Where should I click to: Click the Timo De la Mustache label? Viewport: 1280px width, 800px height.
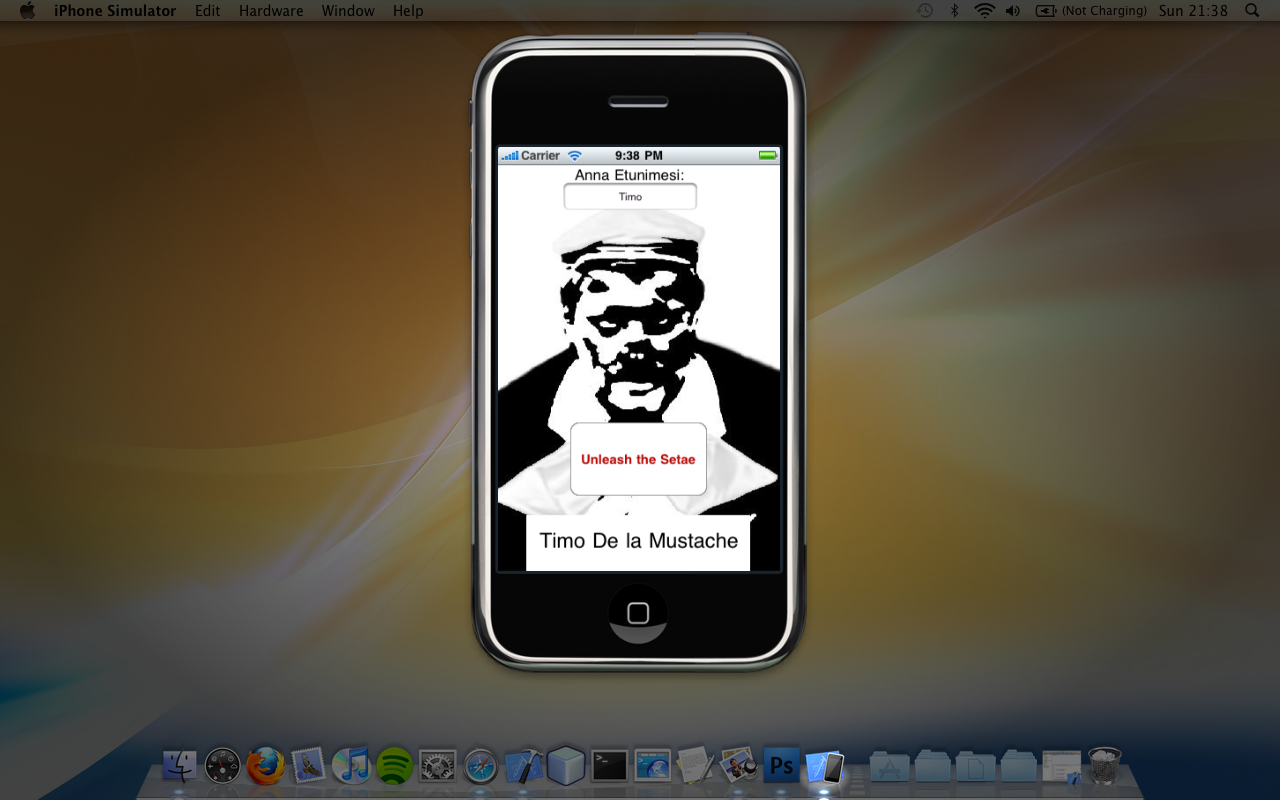point(638,542)
